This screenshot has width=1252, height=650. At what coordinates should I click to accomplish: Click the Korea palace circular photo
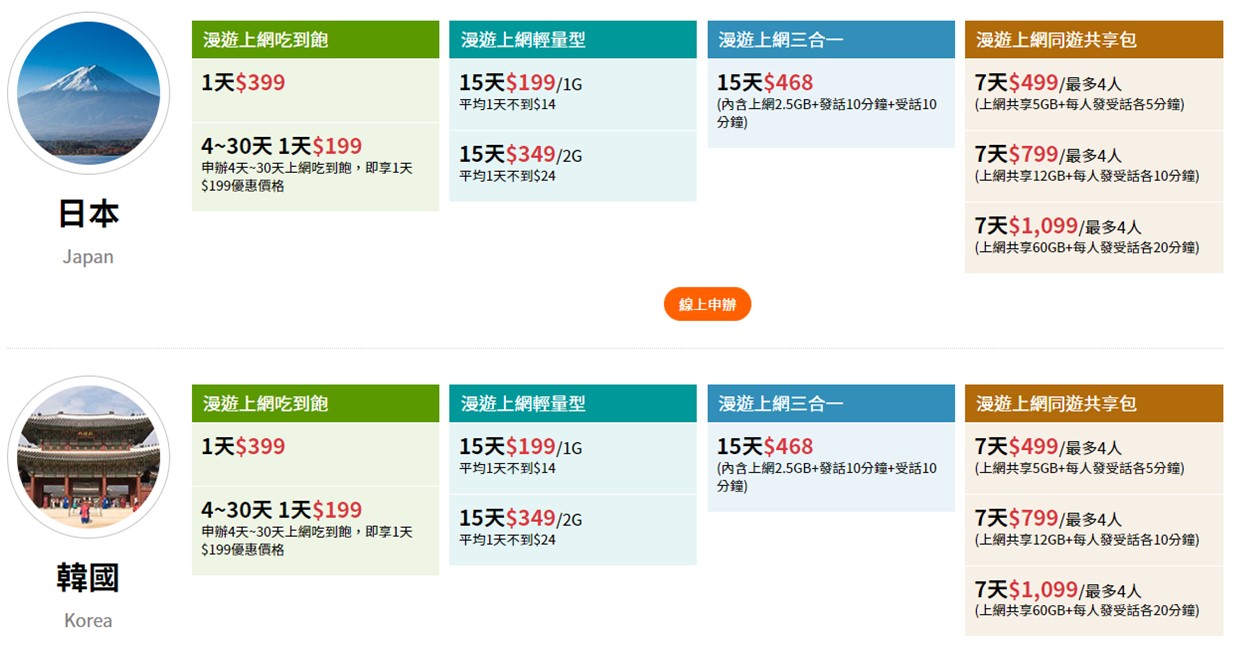[x=88, y=457]
